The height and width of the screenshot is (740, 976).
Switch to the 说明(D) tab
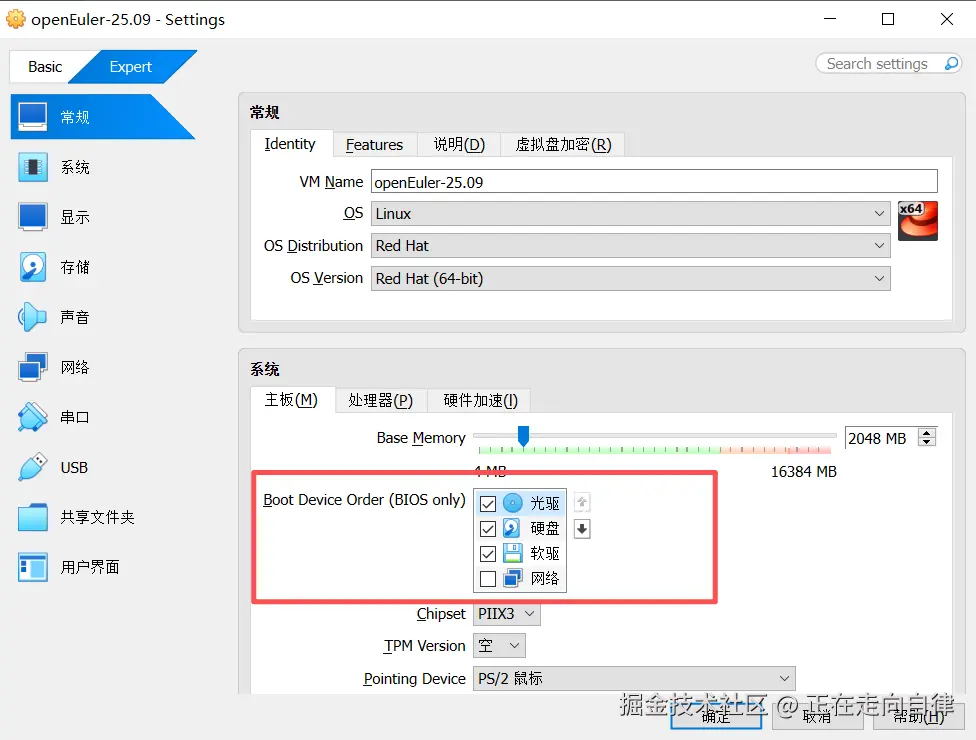tap(459, 144)
